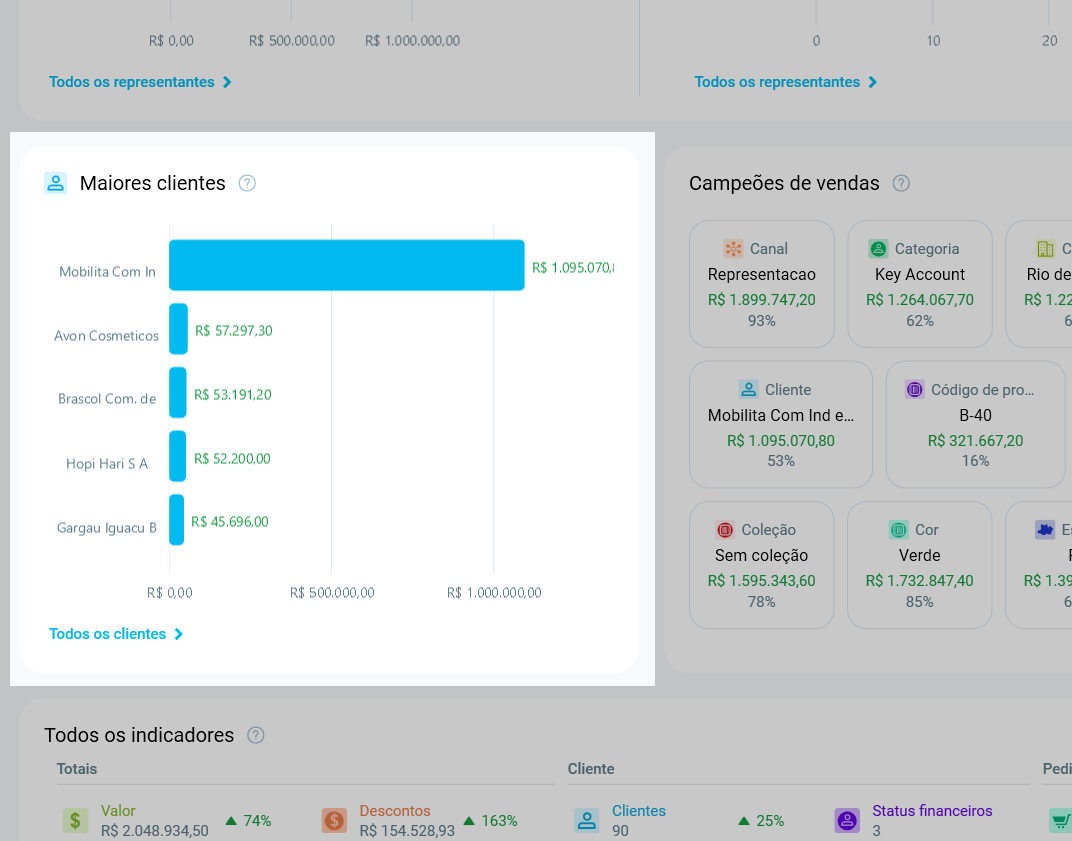Click the Hopi Hari S A chart bar
The image size is (1072, 841).
pyautogui.click(x=178, y=456)
